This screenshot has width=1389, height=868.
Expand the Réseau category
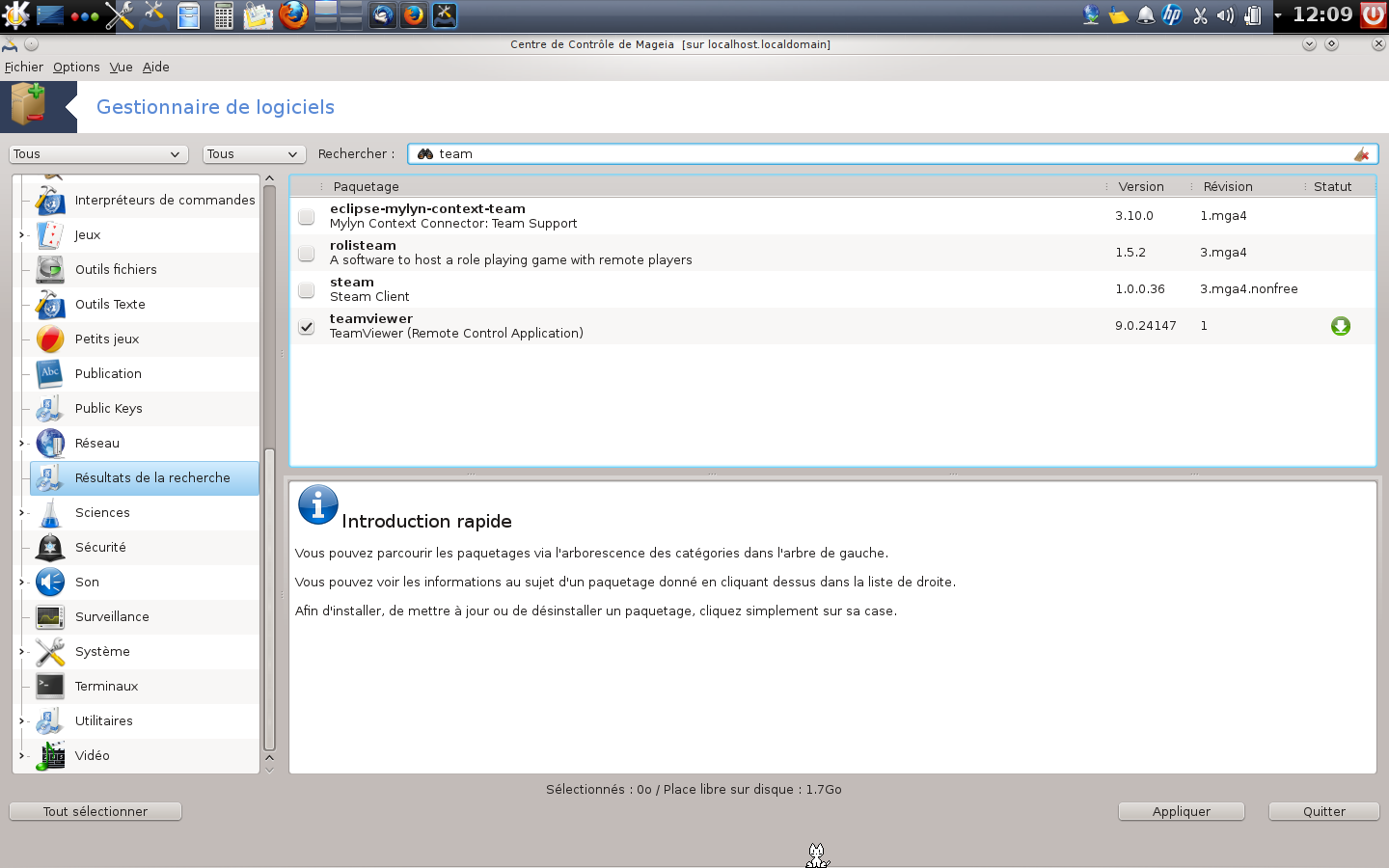pos(22,443)
